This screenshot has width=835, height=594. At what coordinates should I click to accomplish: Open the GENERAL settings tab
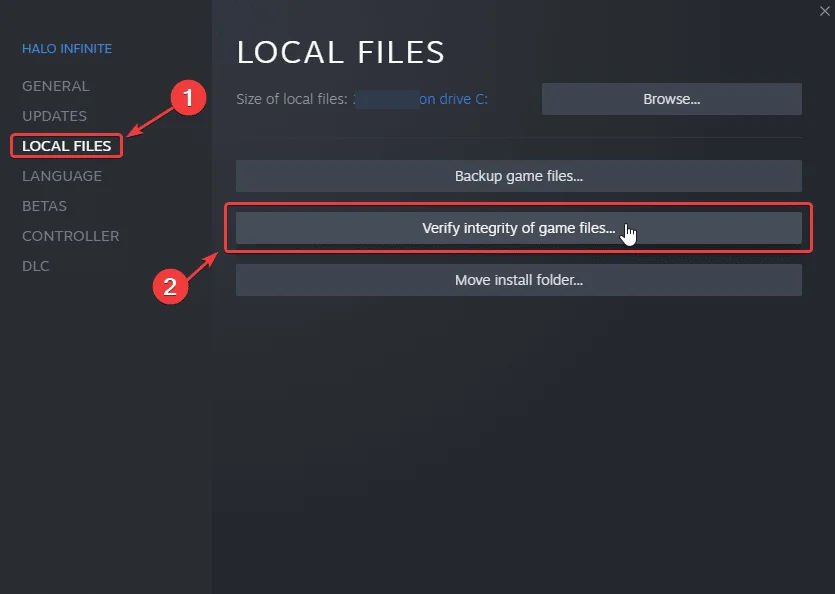(x=55, y=86)
